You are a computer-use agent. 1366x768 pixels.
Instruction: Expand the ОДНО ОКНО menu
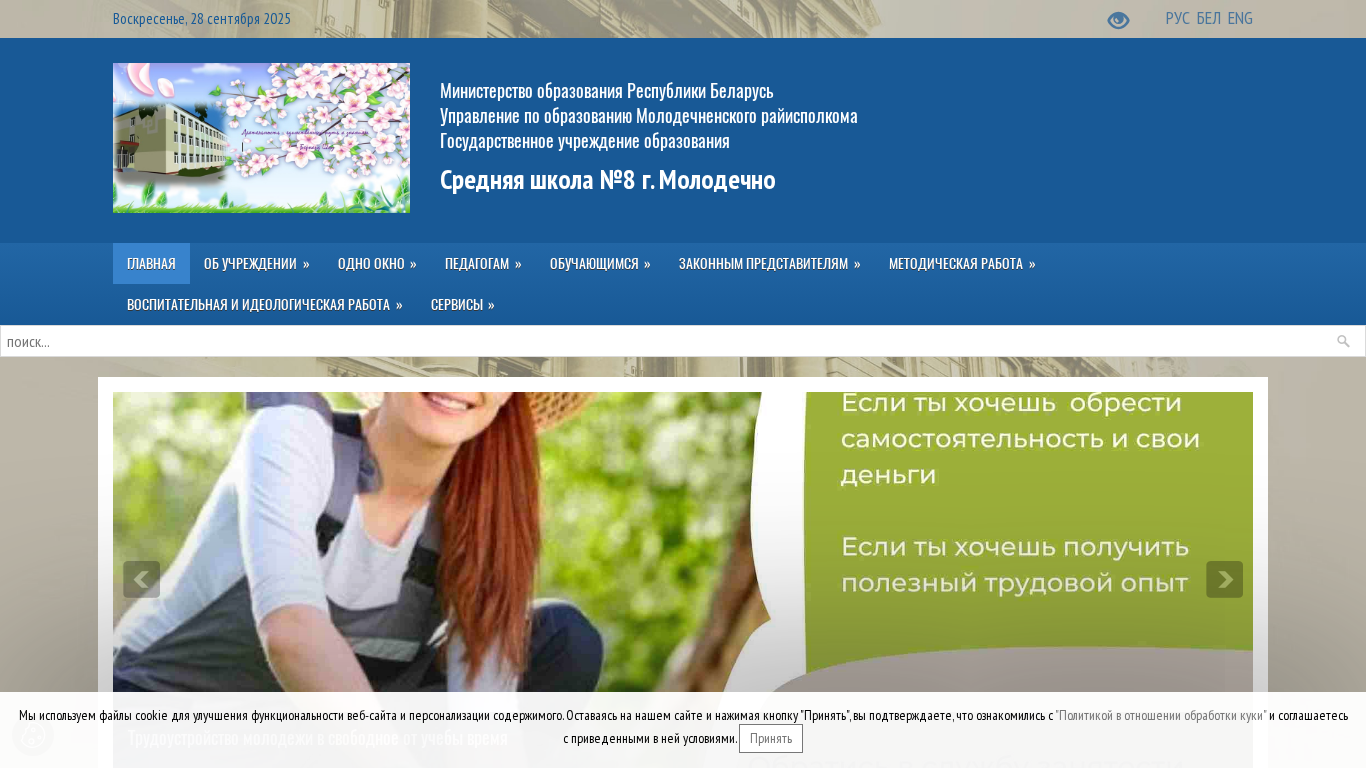coord(377,264)
